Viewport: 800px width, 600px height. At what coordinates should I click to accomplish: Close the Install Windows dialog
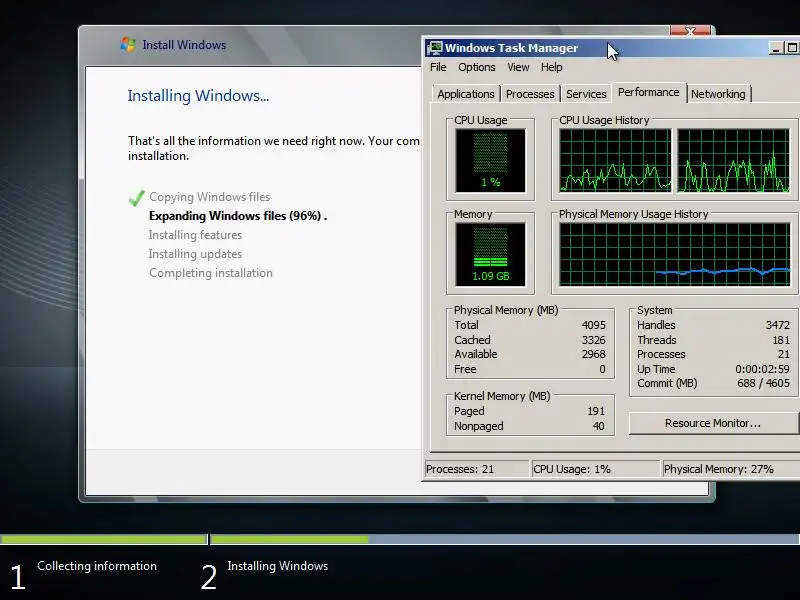point(690,31)
